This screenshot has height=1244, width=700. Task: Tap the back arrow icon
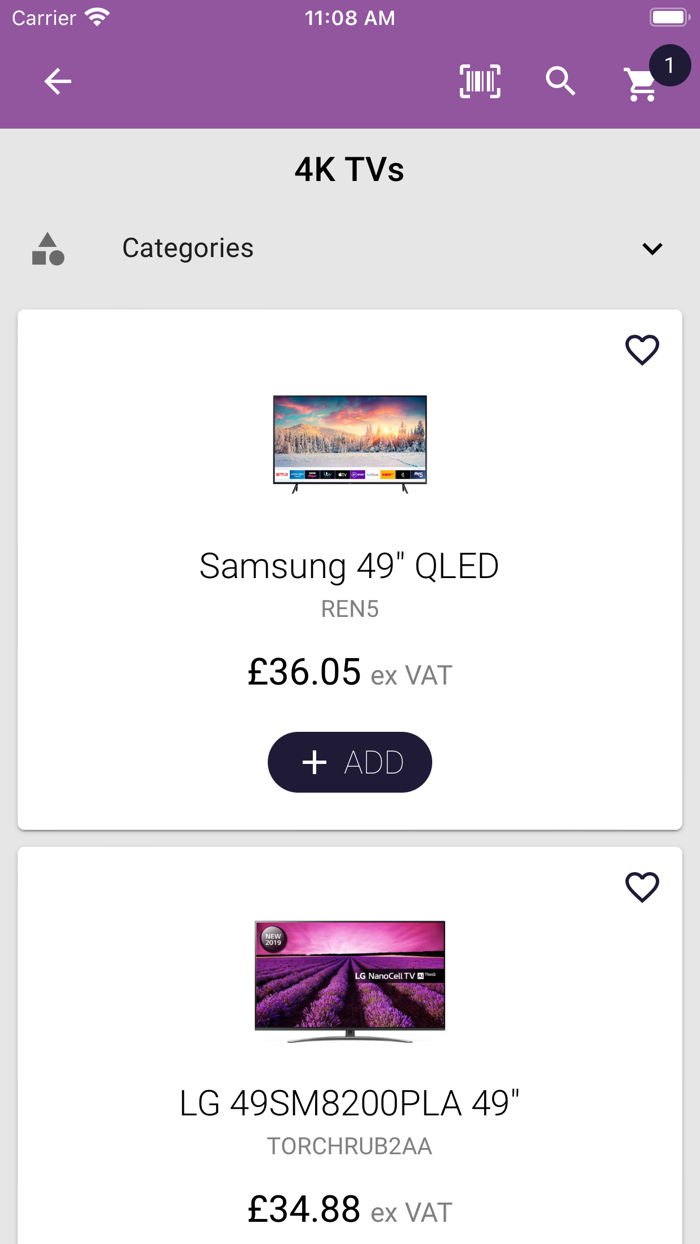[x=58, y=82]
